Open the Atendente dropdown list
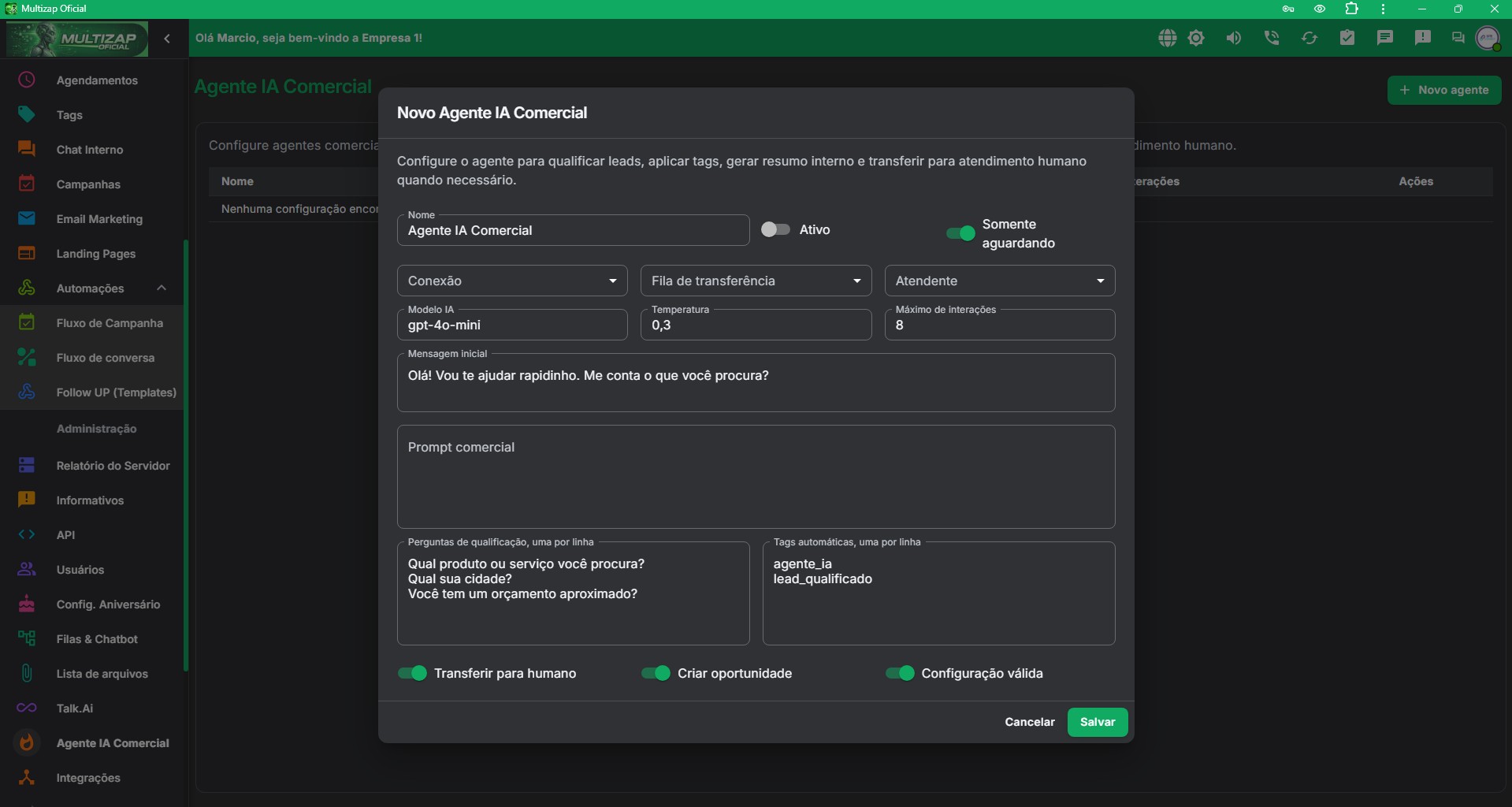Viewport: 1512px width, 807px height. coord(1000,281)
